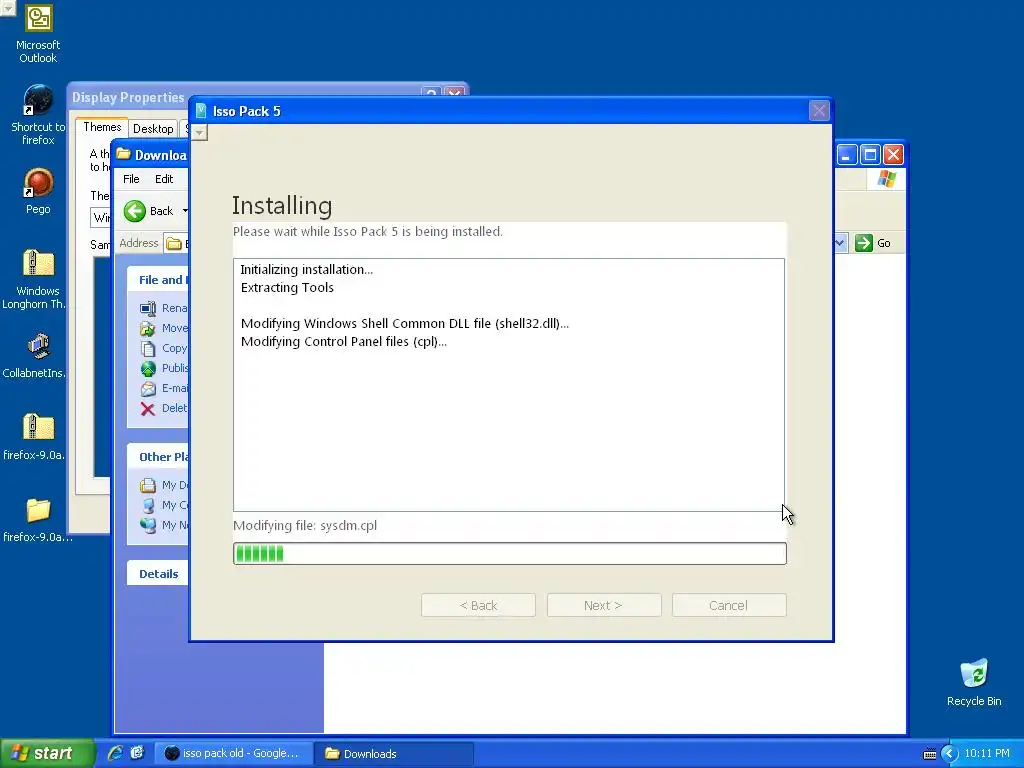Open the address bar dropdown in Downloads window
1024x768 pixels.
pos(840,243)
